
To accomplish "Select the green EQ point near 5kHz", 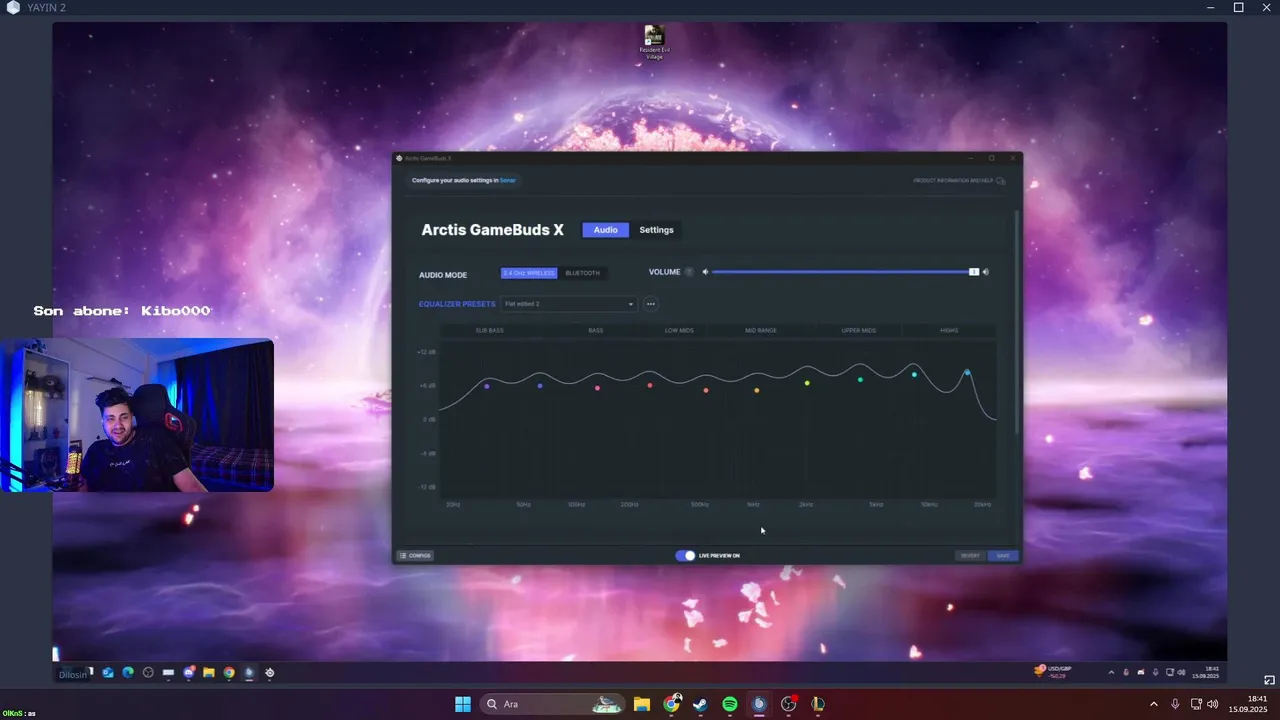I will (x=860, y=379).
